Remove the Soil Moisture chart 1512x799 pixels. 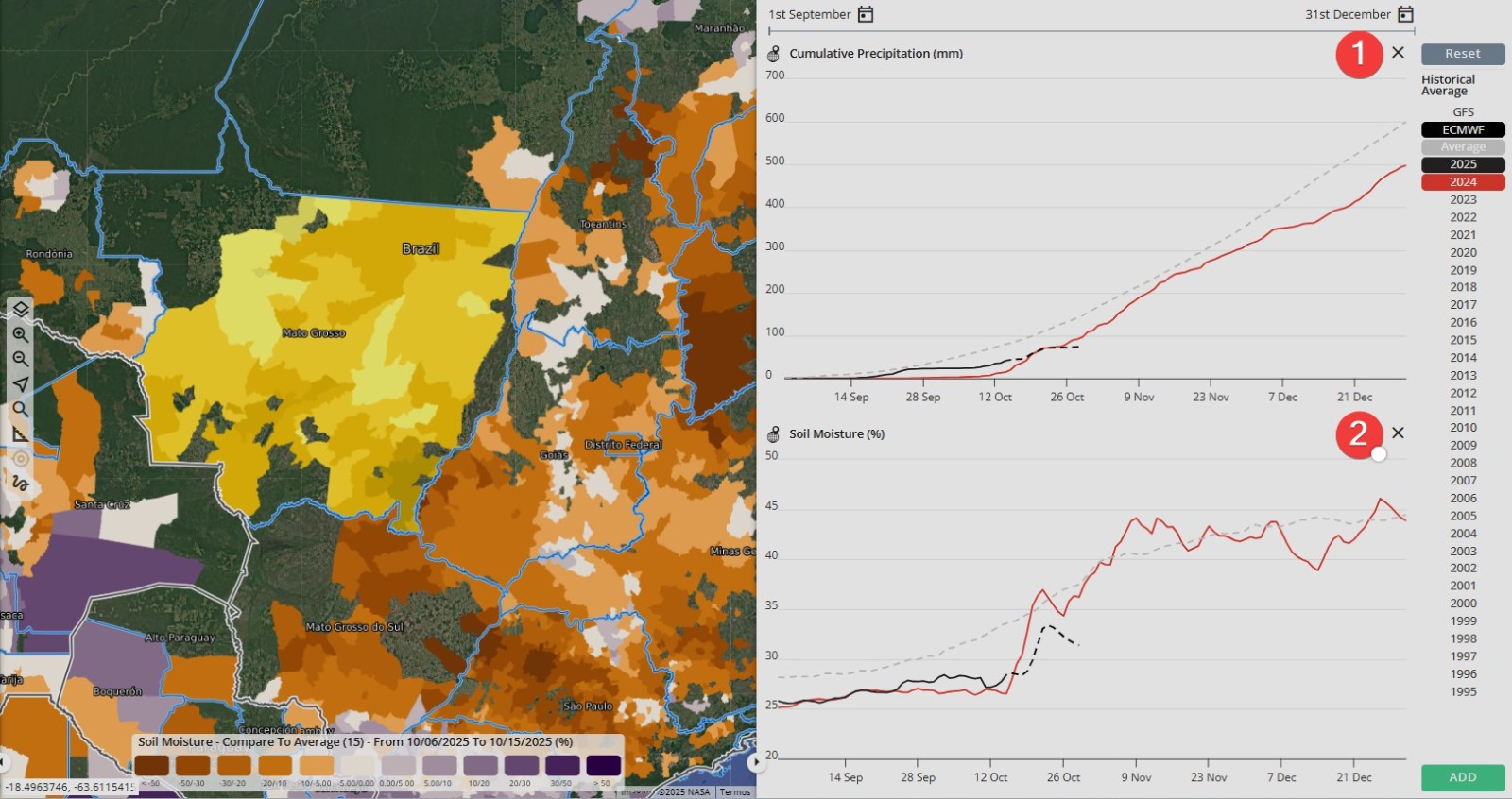(x=1398, y=433)
